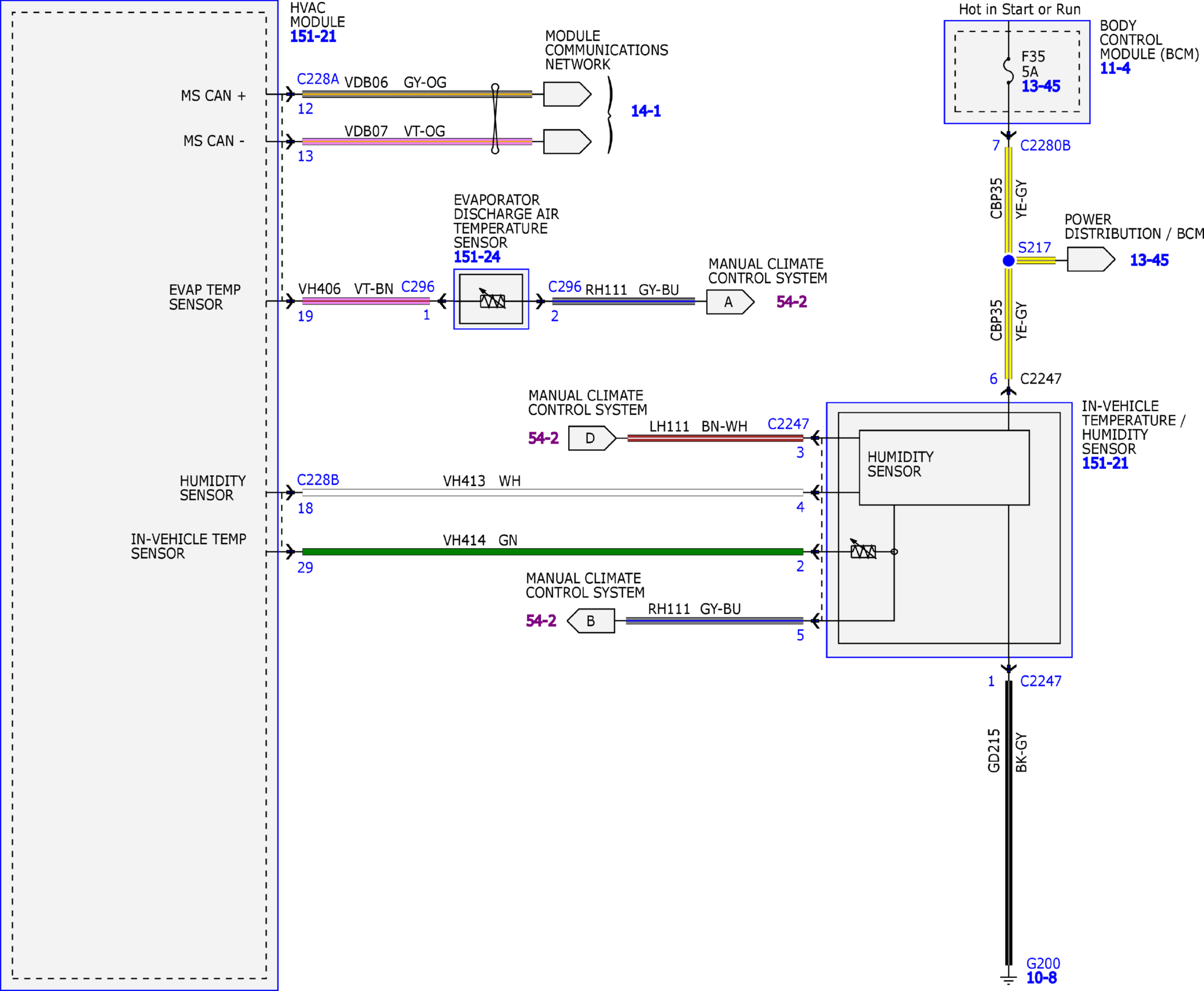This screenshot has height=991, width=1204.
Task: Click the twisted pair symbol on CAN wires
Action: tap(495, 119)
